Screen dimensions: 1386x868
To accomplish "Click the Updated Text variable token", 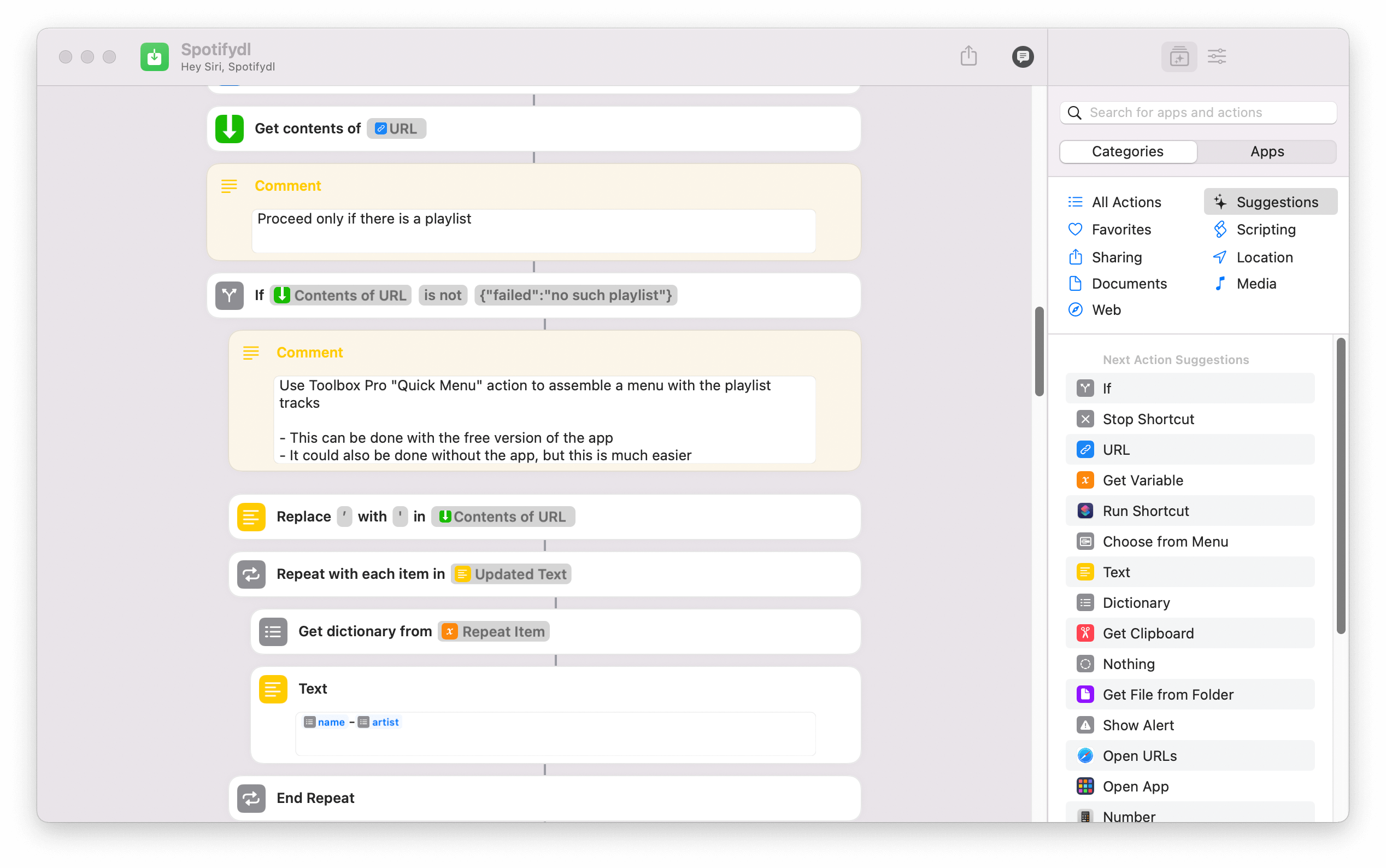I will (x=510, y=573).
